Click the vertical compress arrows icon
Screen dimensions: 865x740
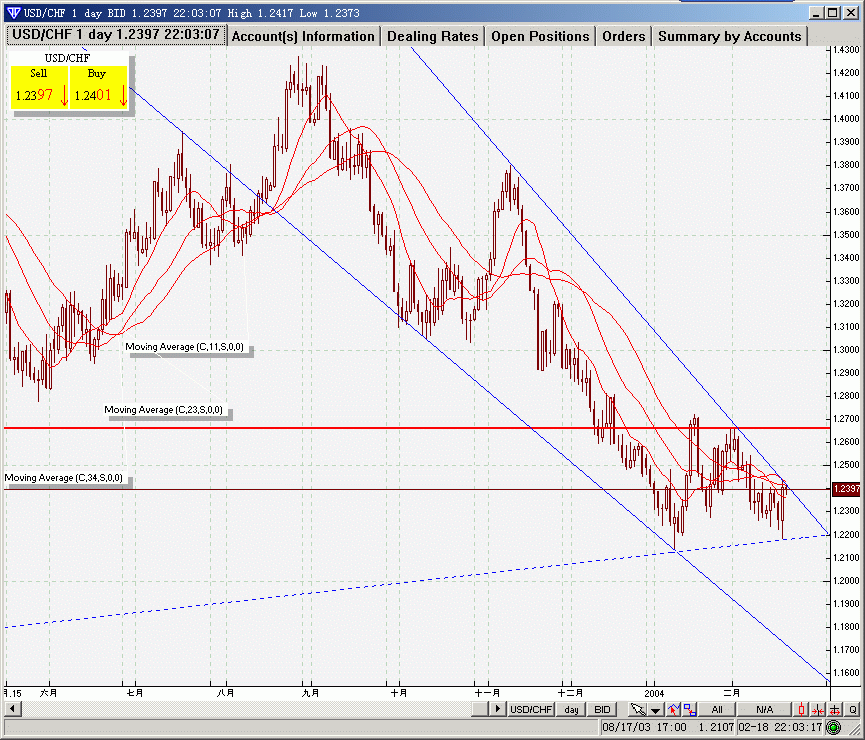[x=835, y=709]
